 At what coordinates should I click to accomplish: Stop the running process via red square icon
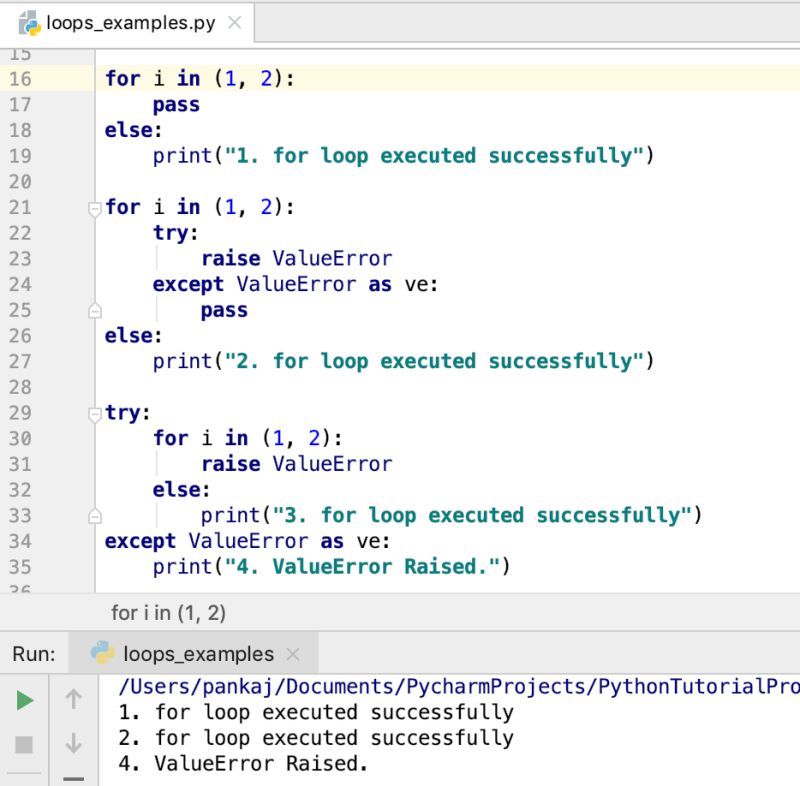25,744
